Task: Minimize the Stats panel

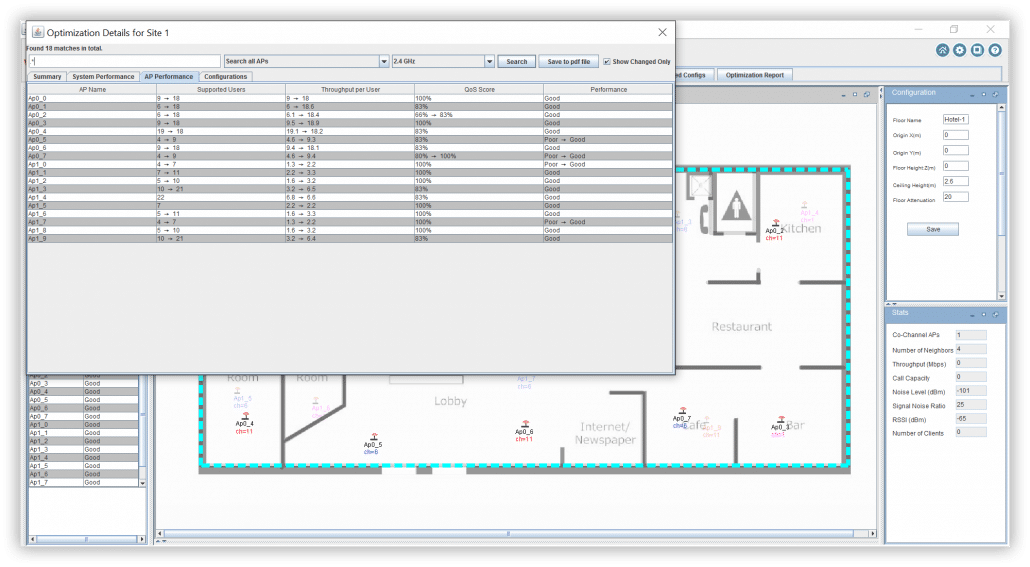Action: point(972,314)
